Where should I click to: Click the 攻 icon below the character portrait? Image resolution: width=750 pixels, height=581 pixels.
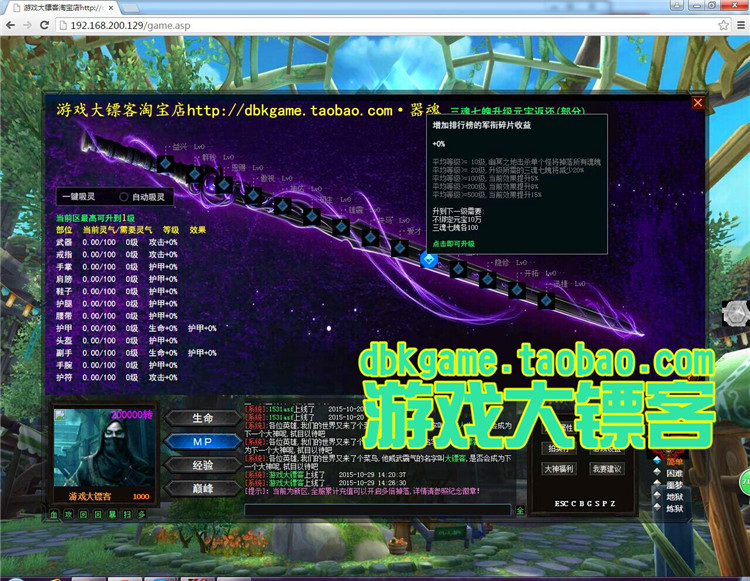point(68,515)
